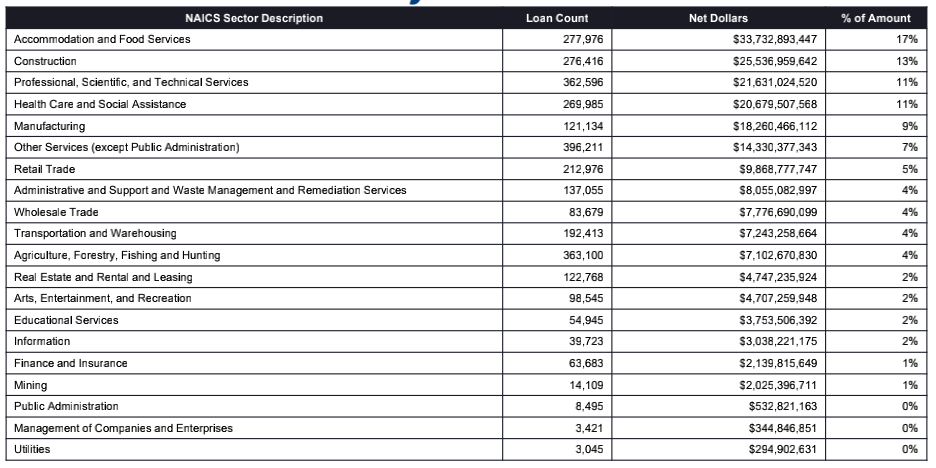Viewport: 936px width, 468px height.
Task: Click the Loan Count column header
Action: [x=557, y=18]
